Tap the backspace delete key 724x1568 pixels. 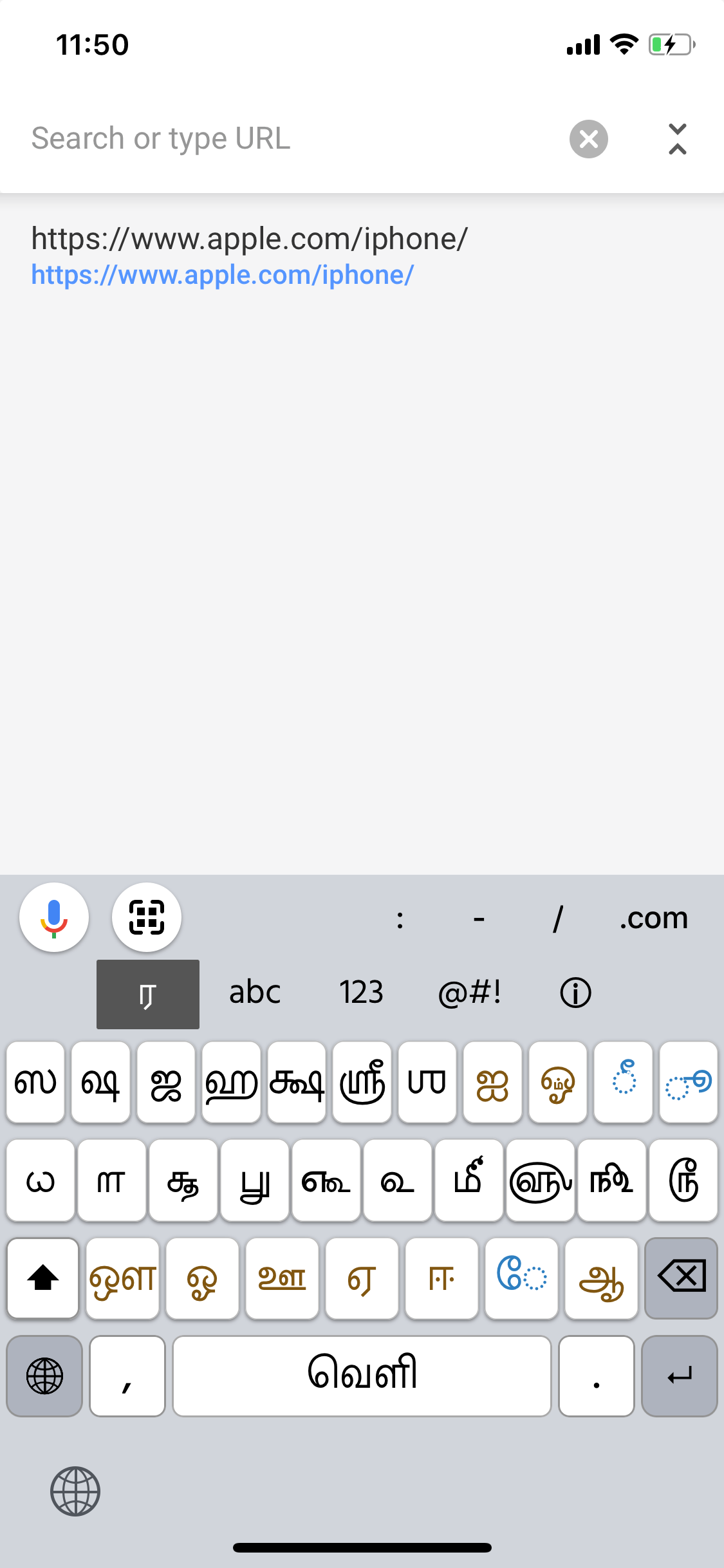(x=681, y=1278)
